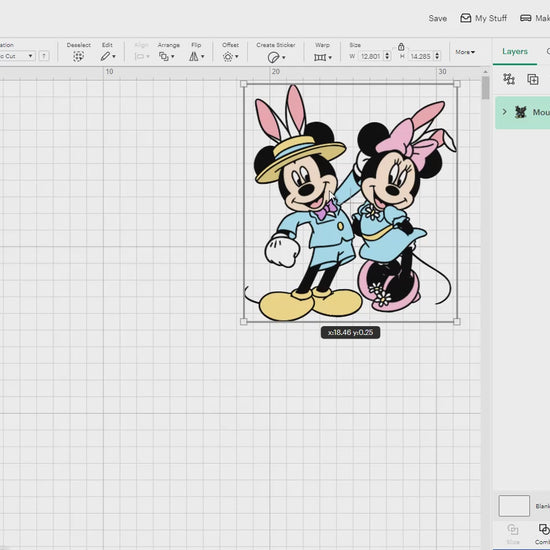Open the Arrange dropdown arrow

click(173, 56)
